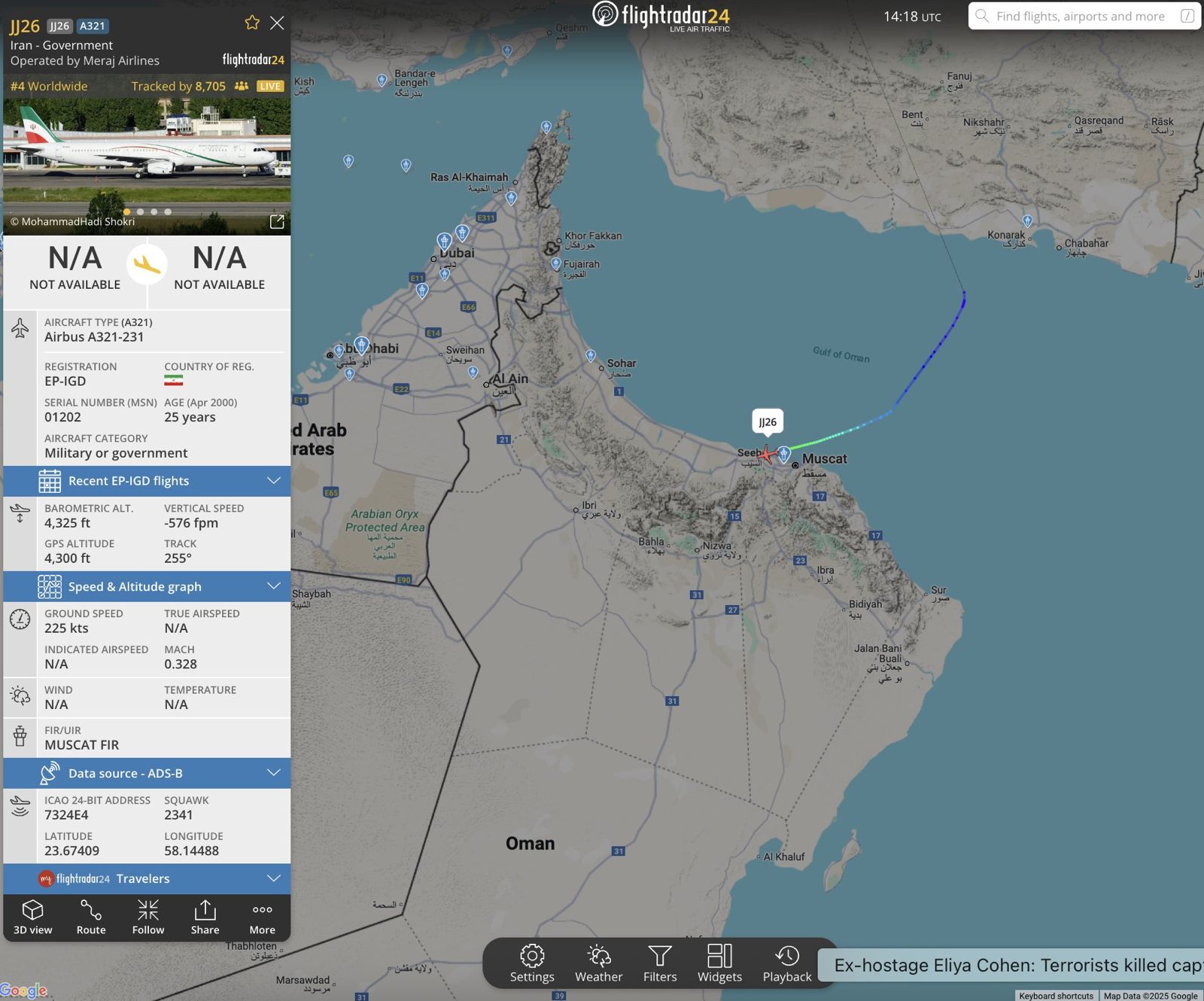
Task: Click the vertical speed -576 fpm
Action: click(x=191, y=522)
